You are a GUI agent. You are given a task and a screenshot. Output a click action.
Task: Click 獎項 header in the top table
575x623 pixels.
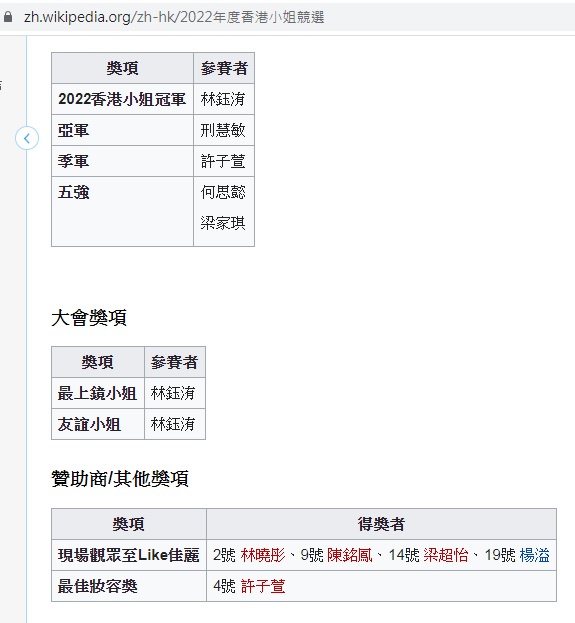tap(122, 68)
